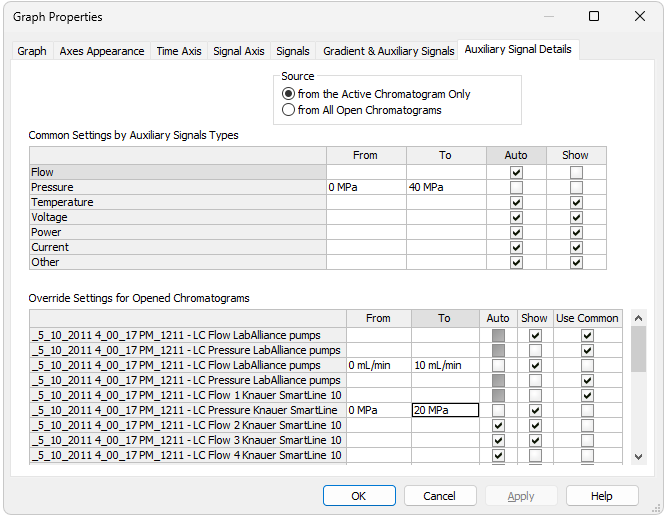Switch to Gradient & Auxiliary Signals tab

pyautogui.click(x=388, y=51)
